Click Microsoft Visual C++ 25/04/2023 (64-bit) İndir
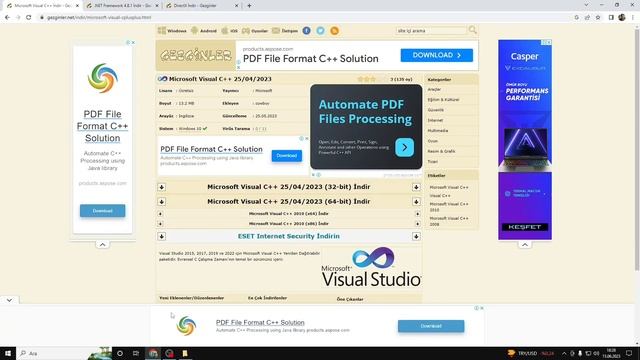 tap(289, 202)
